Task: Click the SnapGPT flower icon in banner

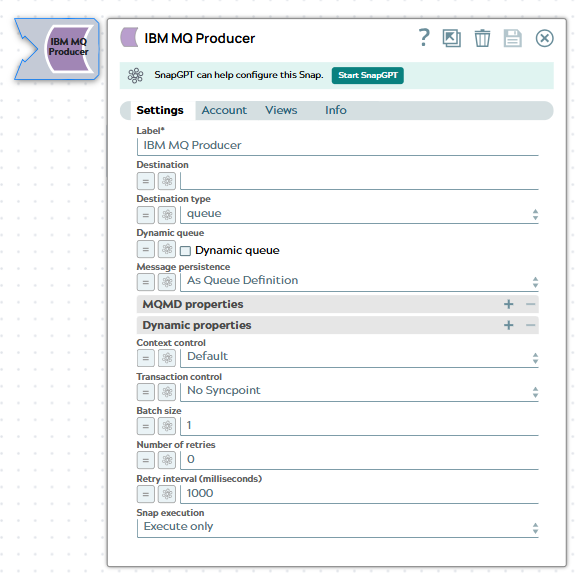Action: point(135,75)
